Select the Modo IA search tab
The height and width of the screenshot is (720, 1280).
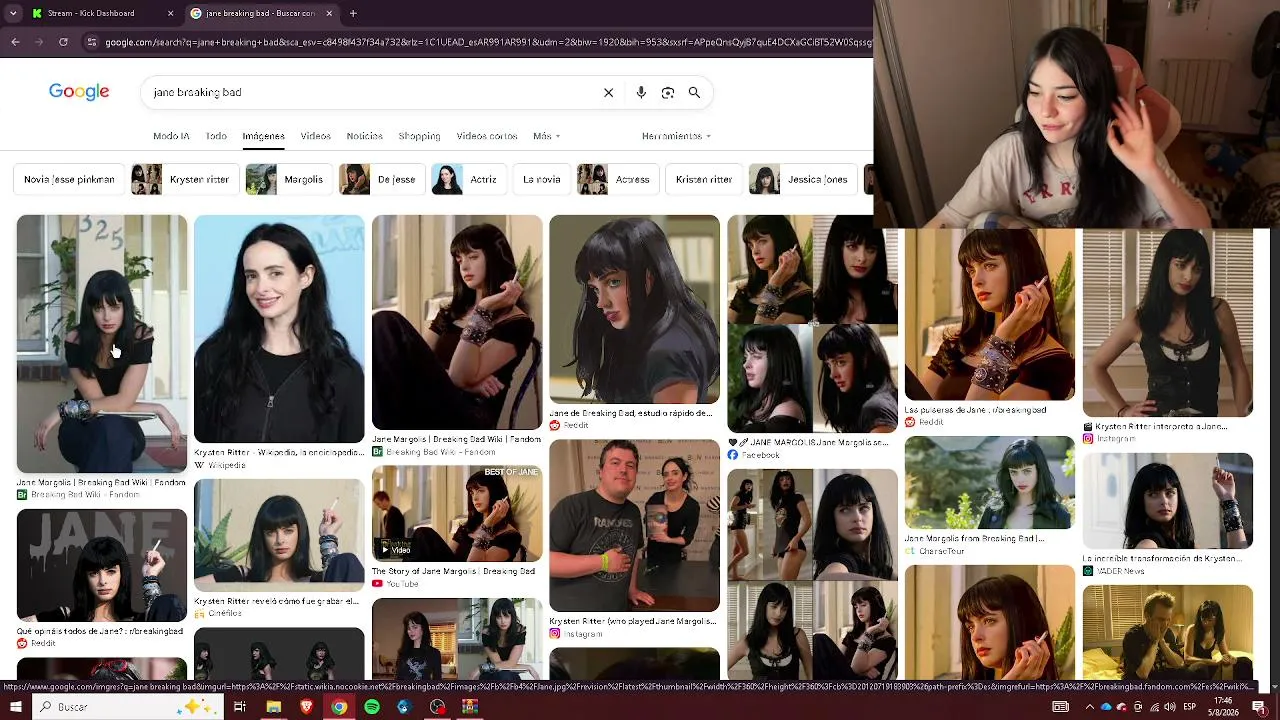(x=171, y=136)
